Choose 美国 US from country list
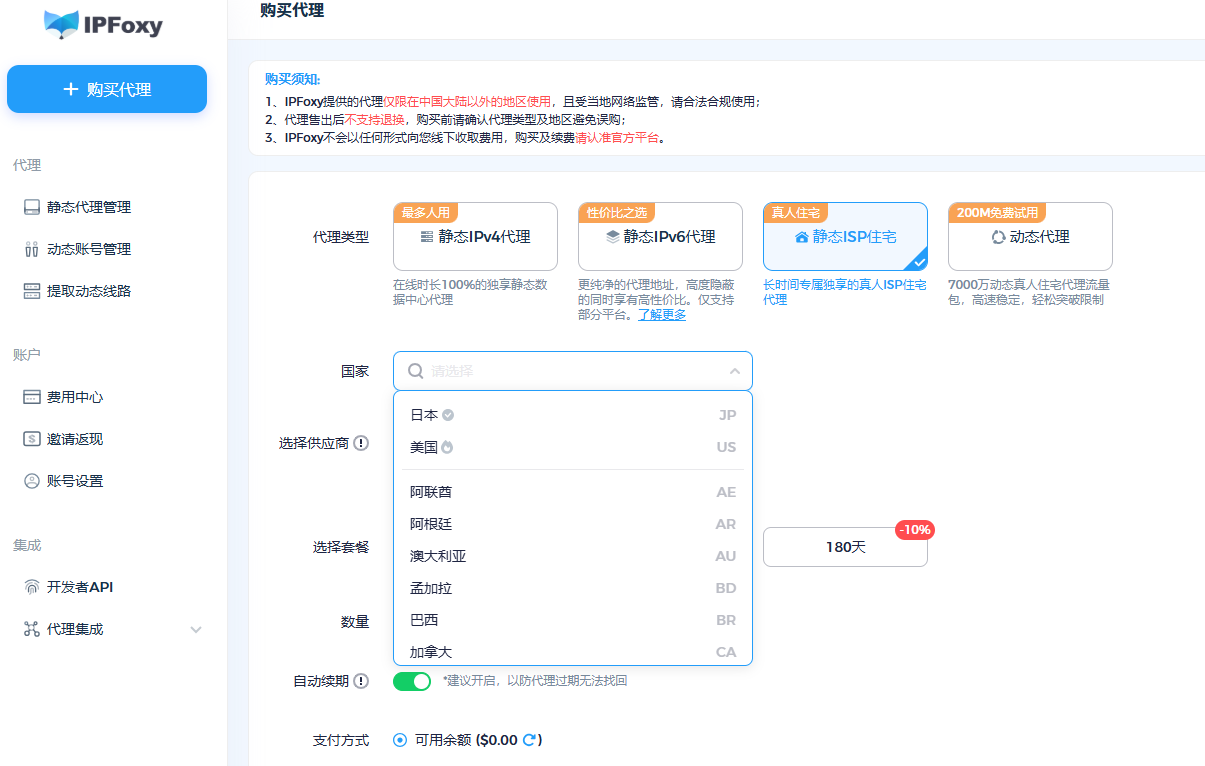Viewport: 1205px width, 766px height. [x=573, y=447]
